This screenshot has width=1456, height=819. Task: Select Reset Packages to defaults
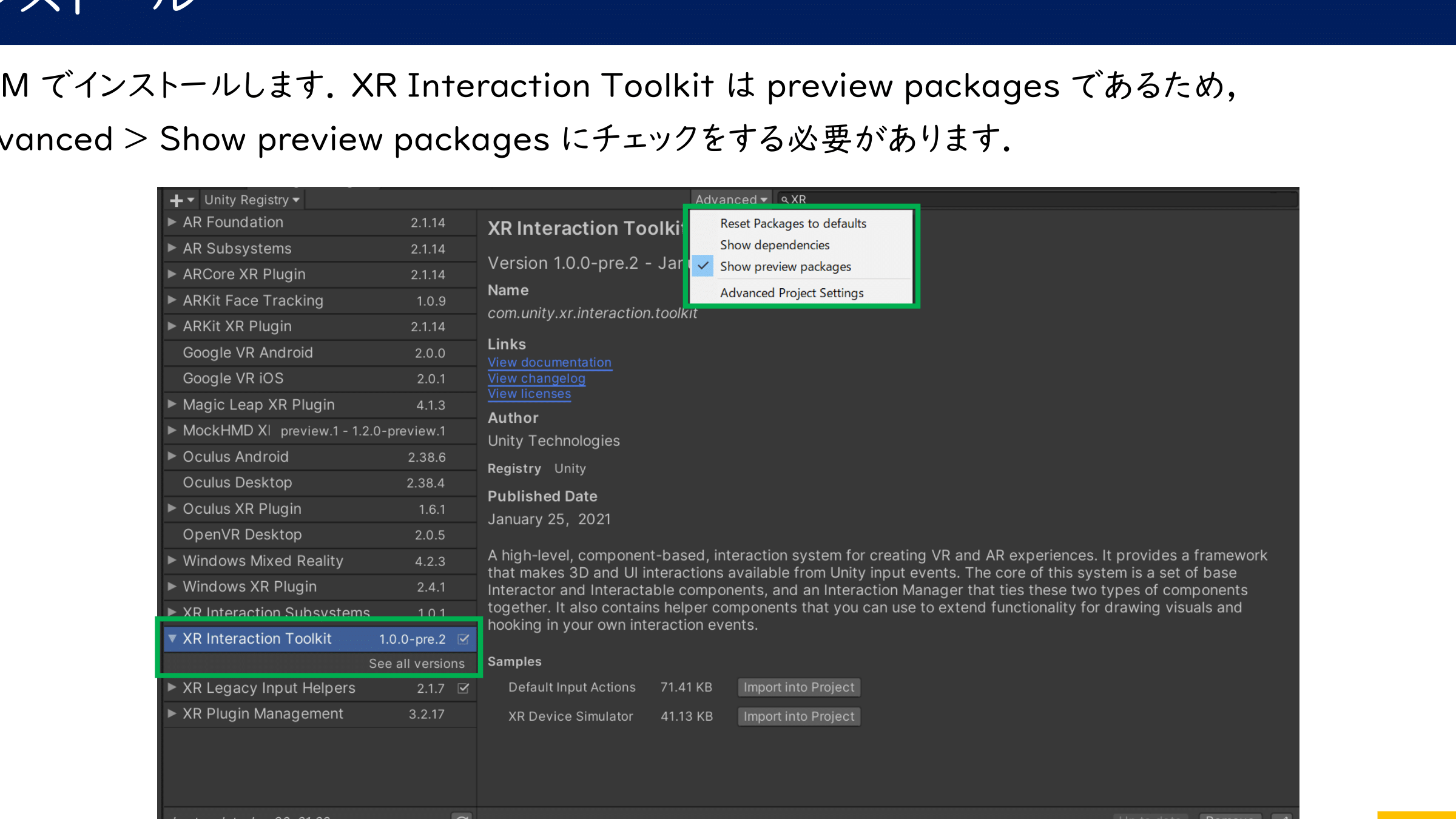793,223
